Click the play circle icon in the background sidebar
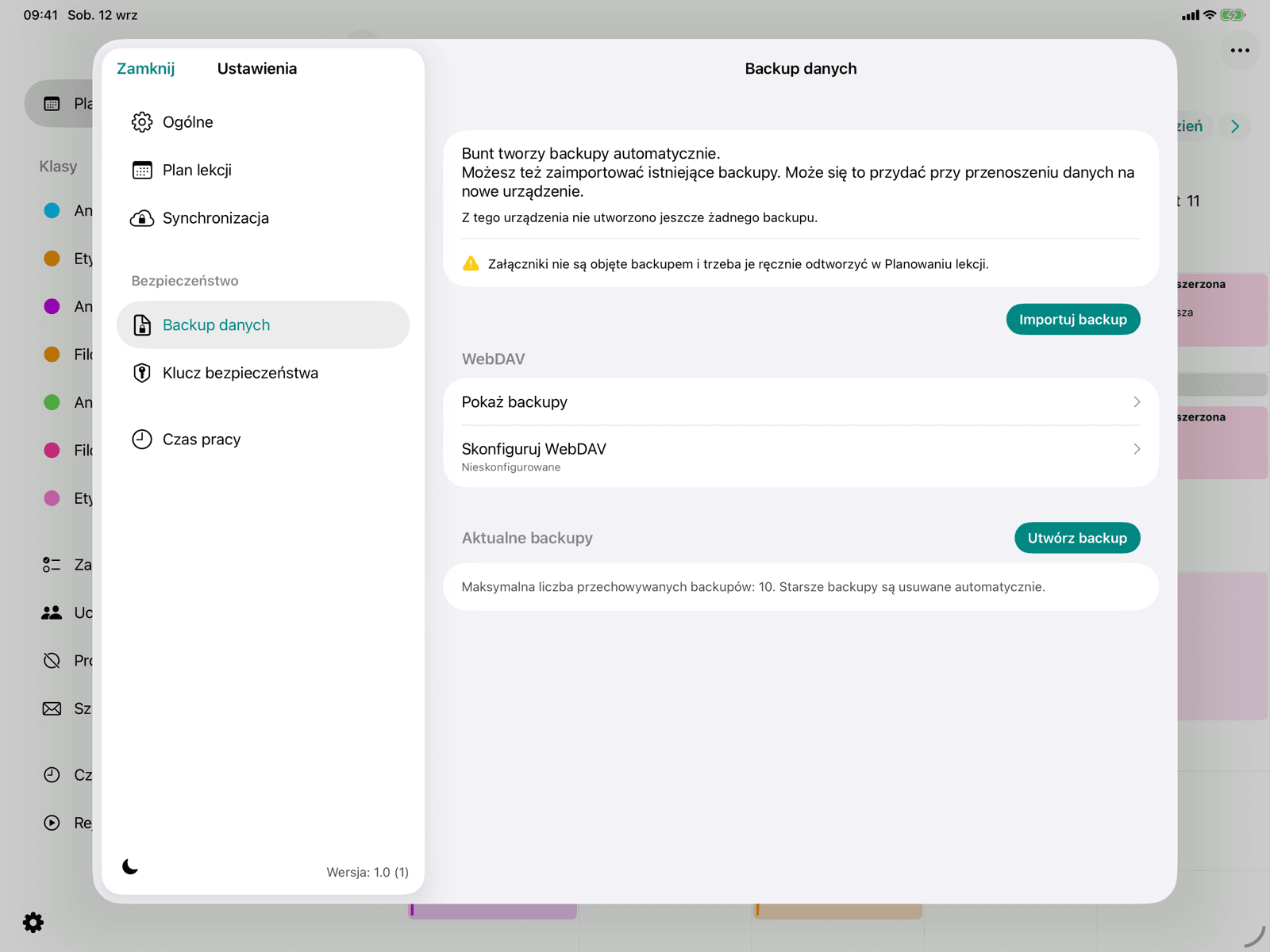 click(52, 823)
